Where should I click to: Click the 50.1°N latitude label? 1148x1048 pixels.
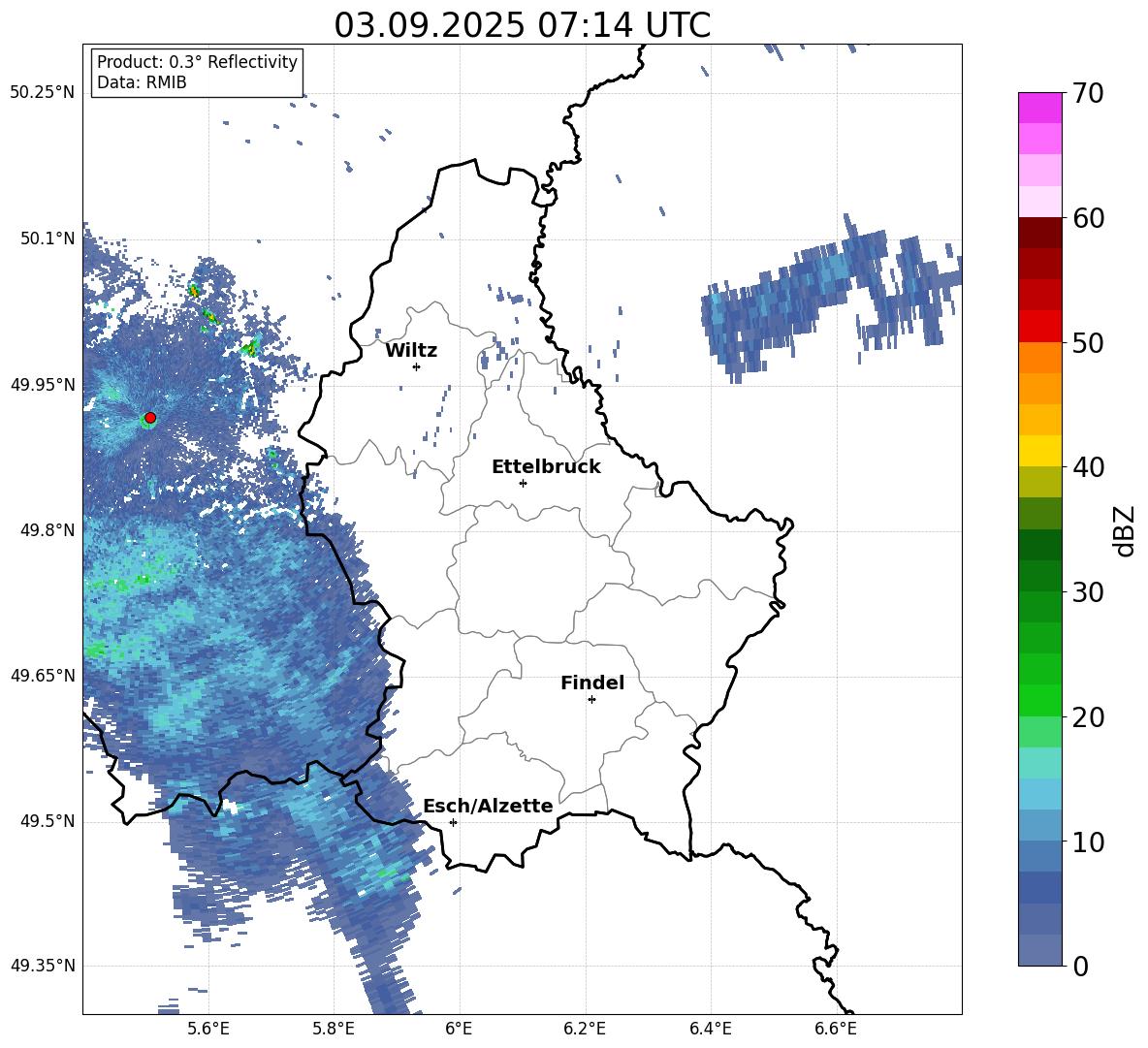pyautogui.click(x=48, y=238)
